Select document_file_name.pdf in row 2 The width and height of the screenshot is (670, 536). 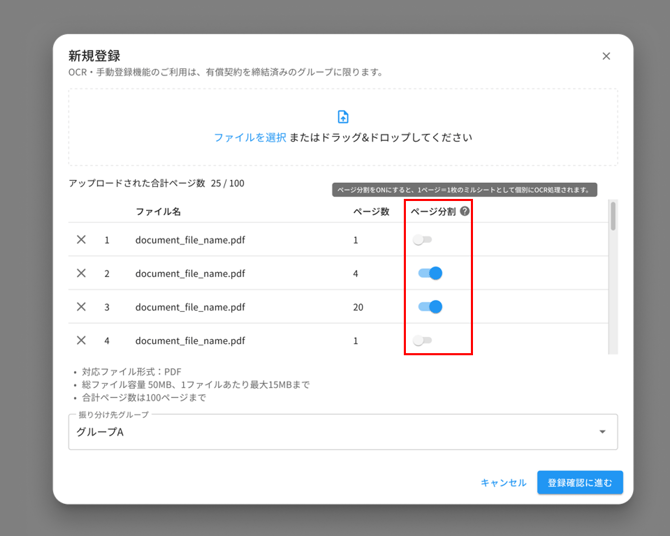190,274
